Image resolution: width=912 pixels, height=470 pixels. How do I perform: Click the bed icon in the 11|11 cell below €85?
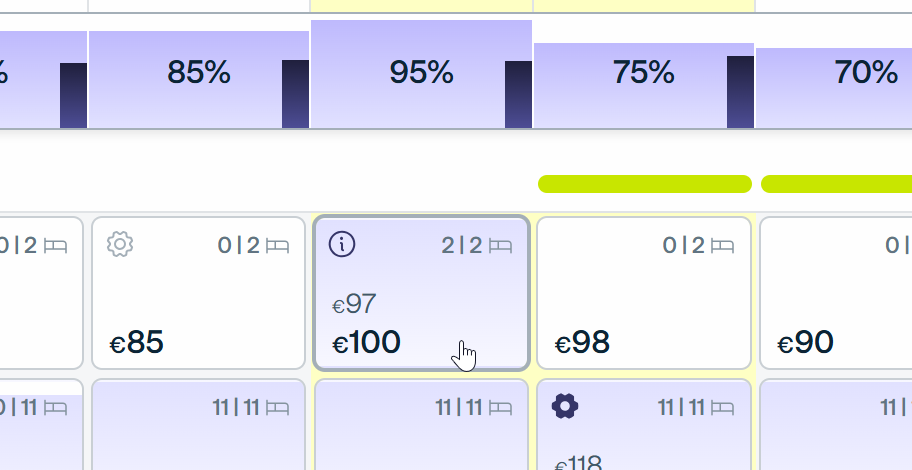click(277, 409)
